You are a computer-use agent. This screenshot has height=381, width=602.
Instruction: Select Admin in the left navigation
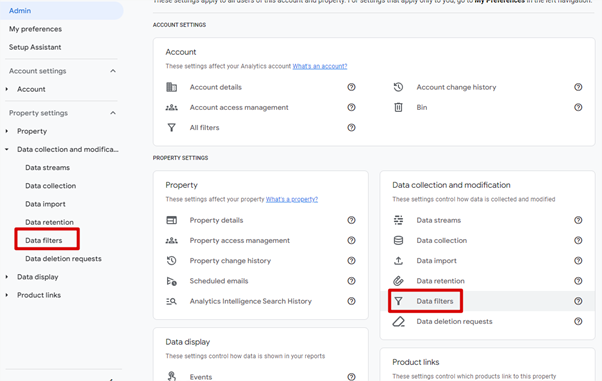[61, 11]
